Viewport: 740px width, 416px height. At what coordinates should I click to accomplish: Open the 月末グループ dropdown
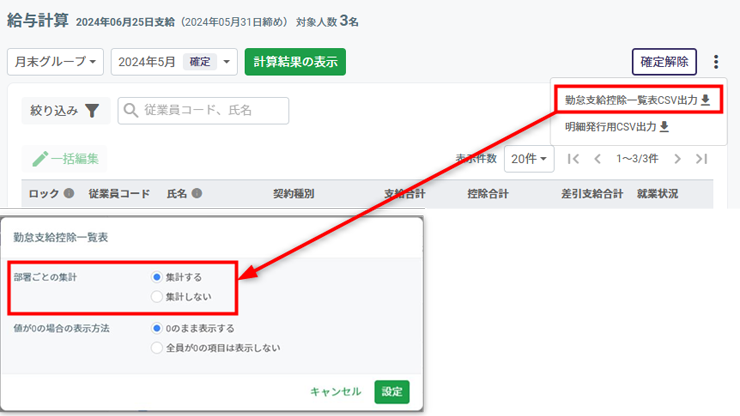[x=55, y=62]
